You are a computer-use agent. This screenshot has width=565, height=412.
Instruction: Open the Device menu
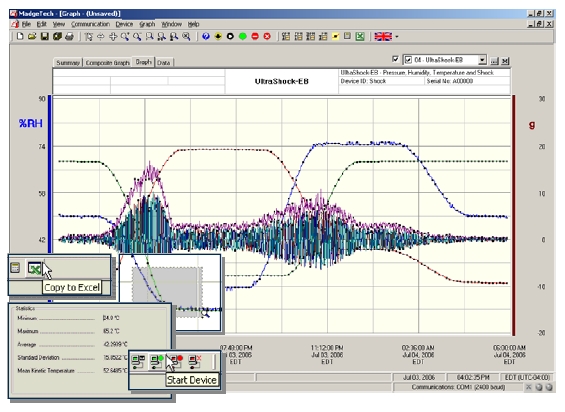[x=124, y=24]
